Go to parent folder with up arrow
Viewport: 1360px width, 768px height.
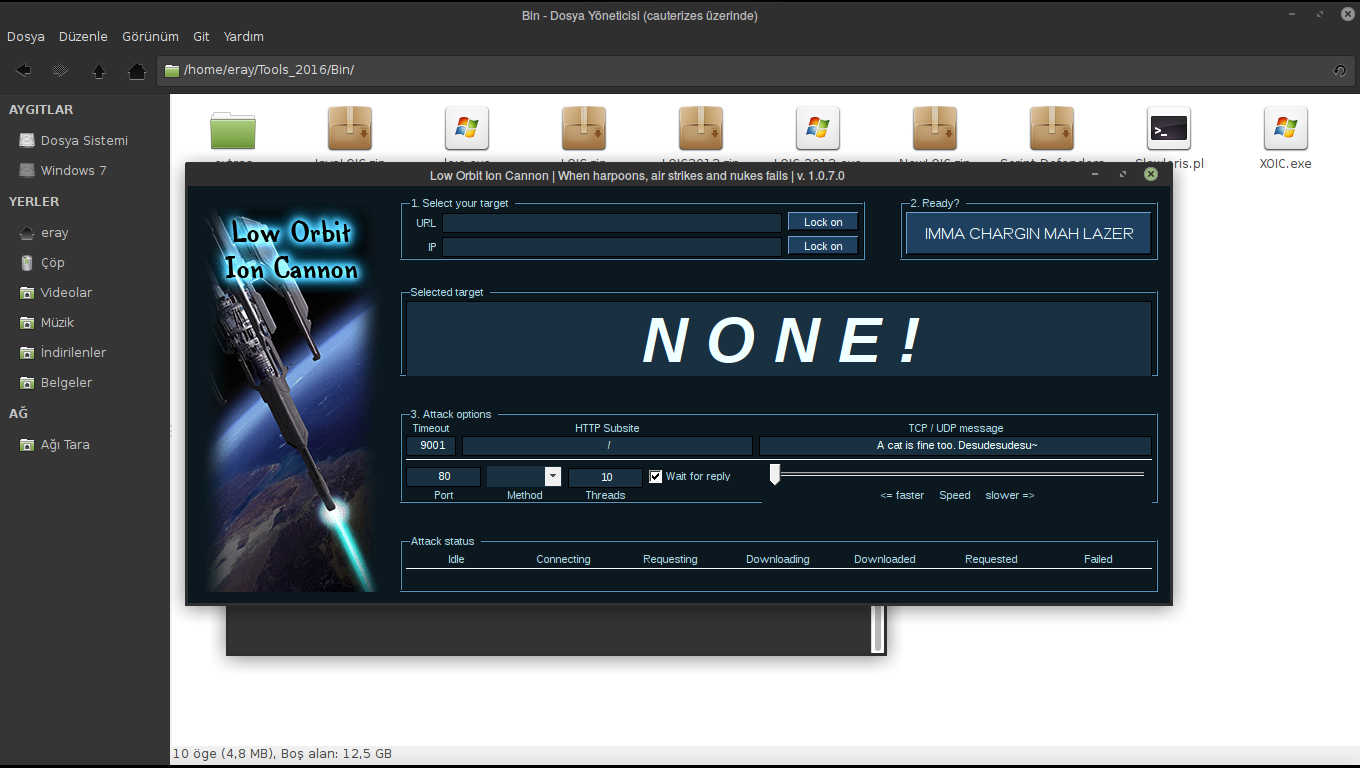(98, 71)
